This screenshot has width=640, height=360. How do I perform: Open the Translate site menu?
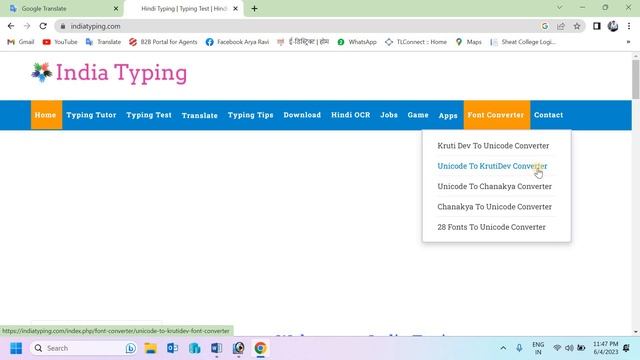(x=200, y=116)
